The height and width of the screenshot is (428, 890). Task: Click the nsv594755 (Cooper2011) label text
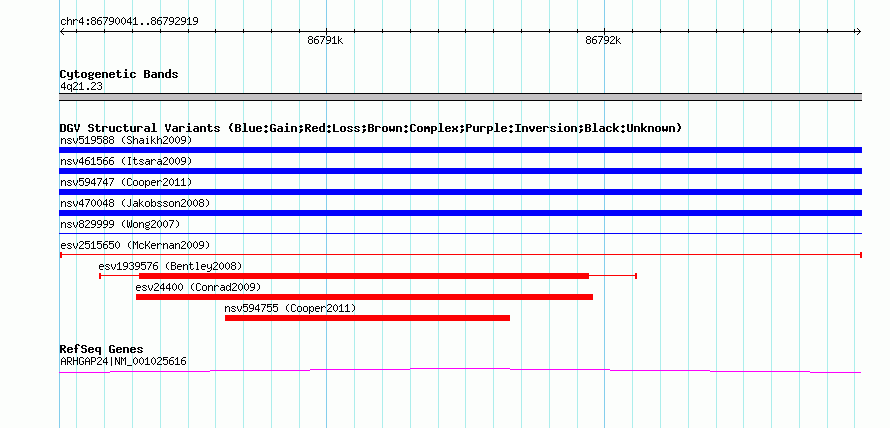click(x=291, y=308)
